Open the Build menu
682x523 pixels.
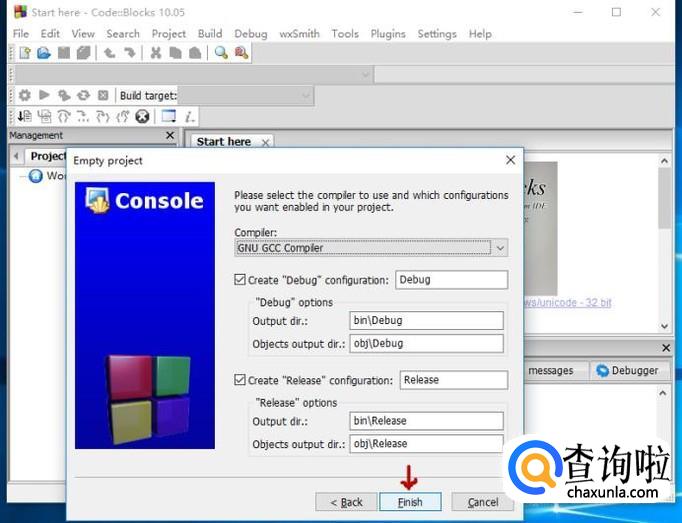coord(210,33)
